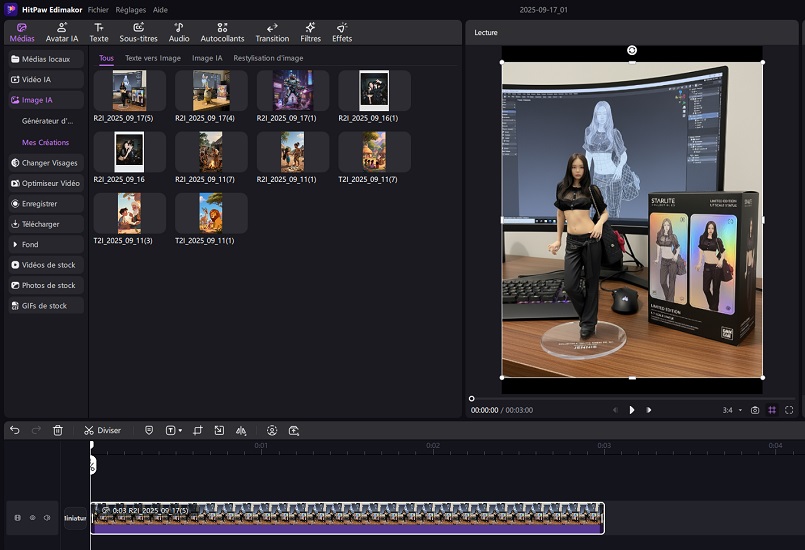Select the Tous tab
The height and width of the screenshot is (550, 805).
coord(106,58)
